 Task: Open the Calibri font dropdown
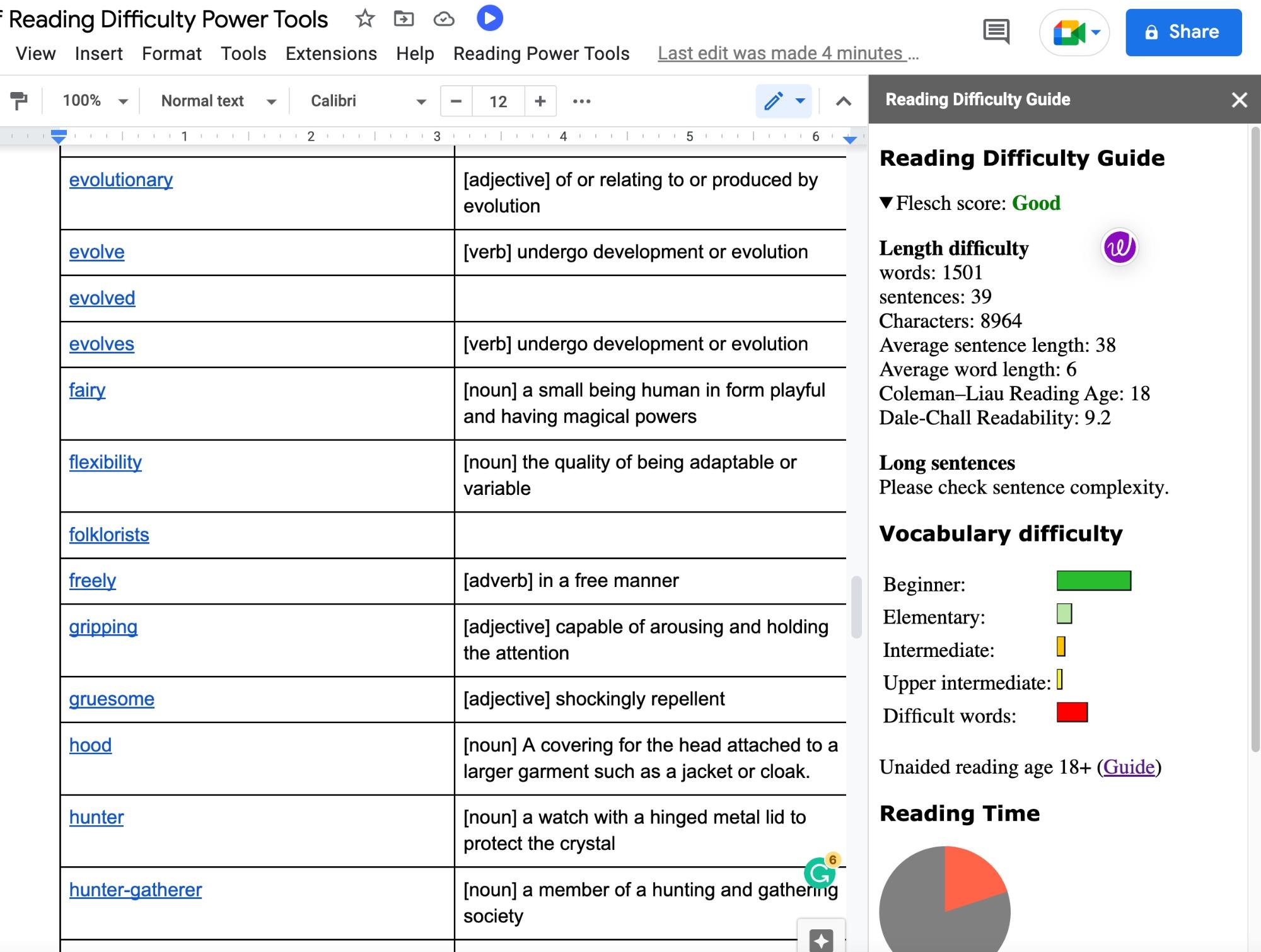[x=368, y=101]
